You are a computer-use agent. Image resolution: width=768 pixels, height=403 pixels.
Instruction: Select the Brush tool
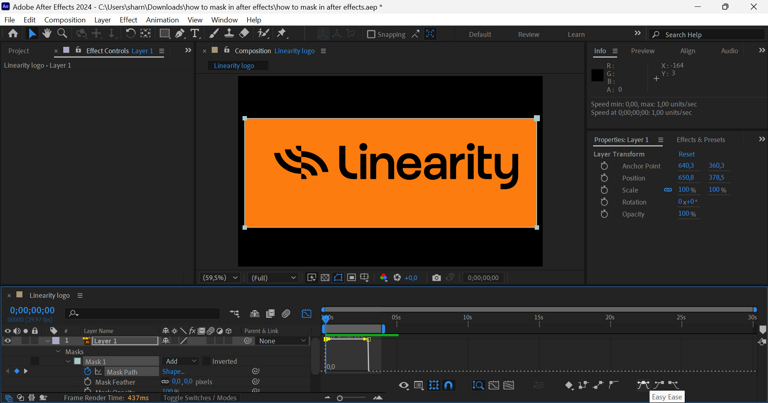(214, 33)
